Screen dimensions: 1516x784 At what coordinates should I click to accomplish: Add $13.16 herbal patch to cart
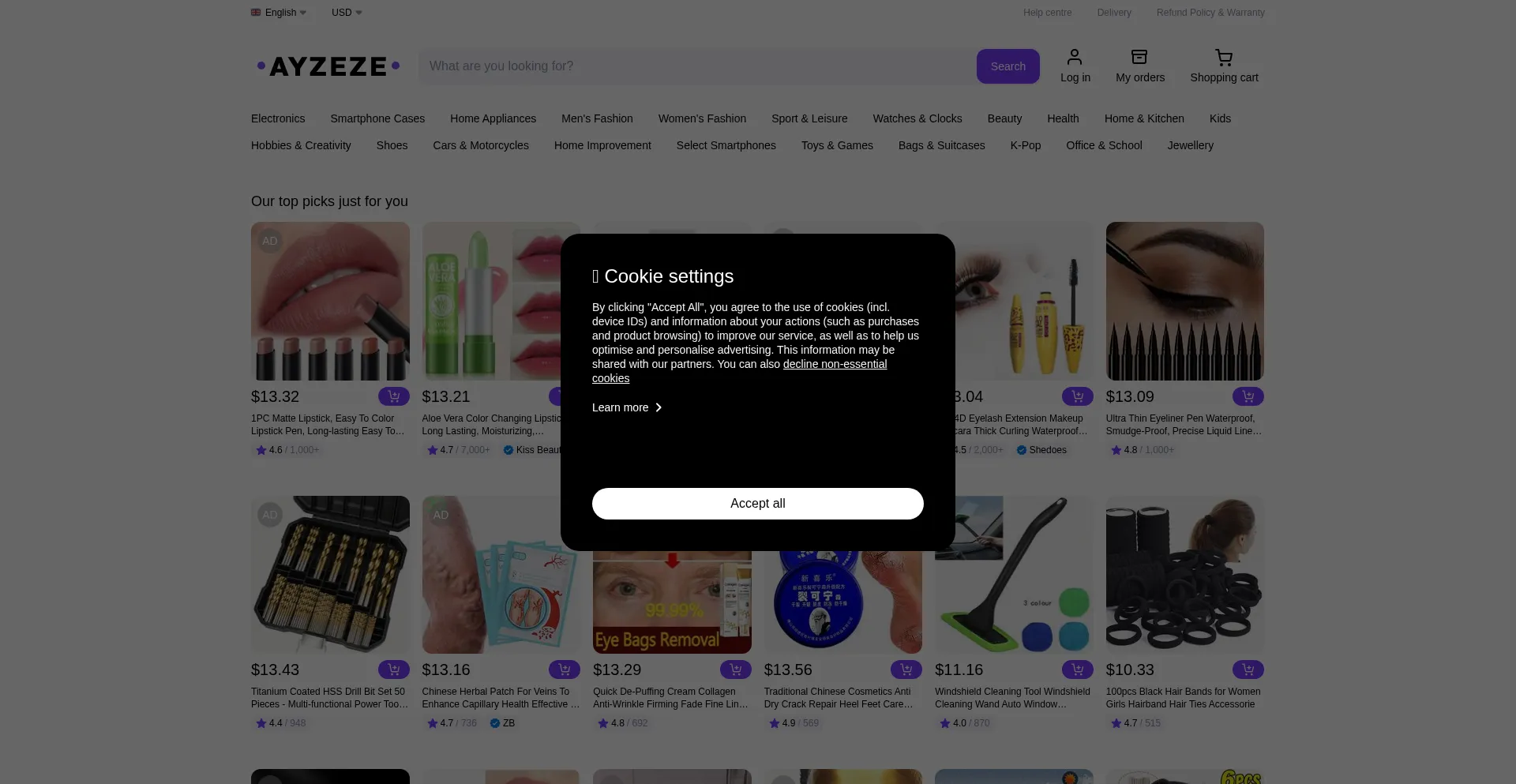point(564,670)
